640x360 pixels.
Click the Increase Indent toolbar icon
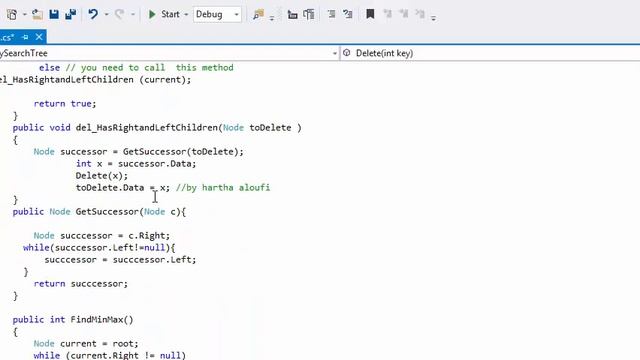(309, 15)
